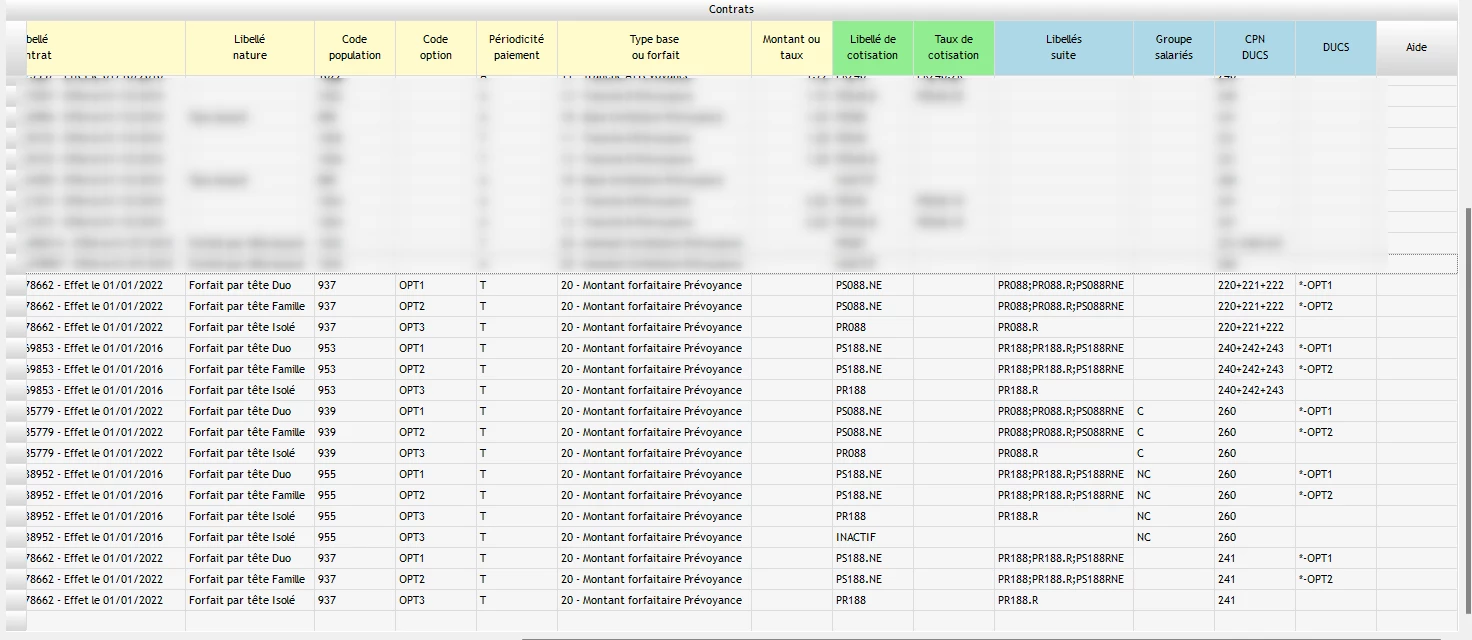Select '260' in the 939 OPT2 row
This screenshot has width=1472, height=640.
1227,432
